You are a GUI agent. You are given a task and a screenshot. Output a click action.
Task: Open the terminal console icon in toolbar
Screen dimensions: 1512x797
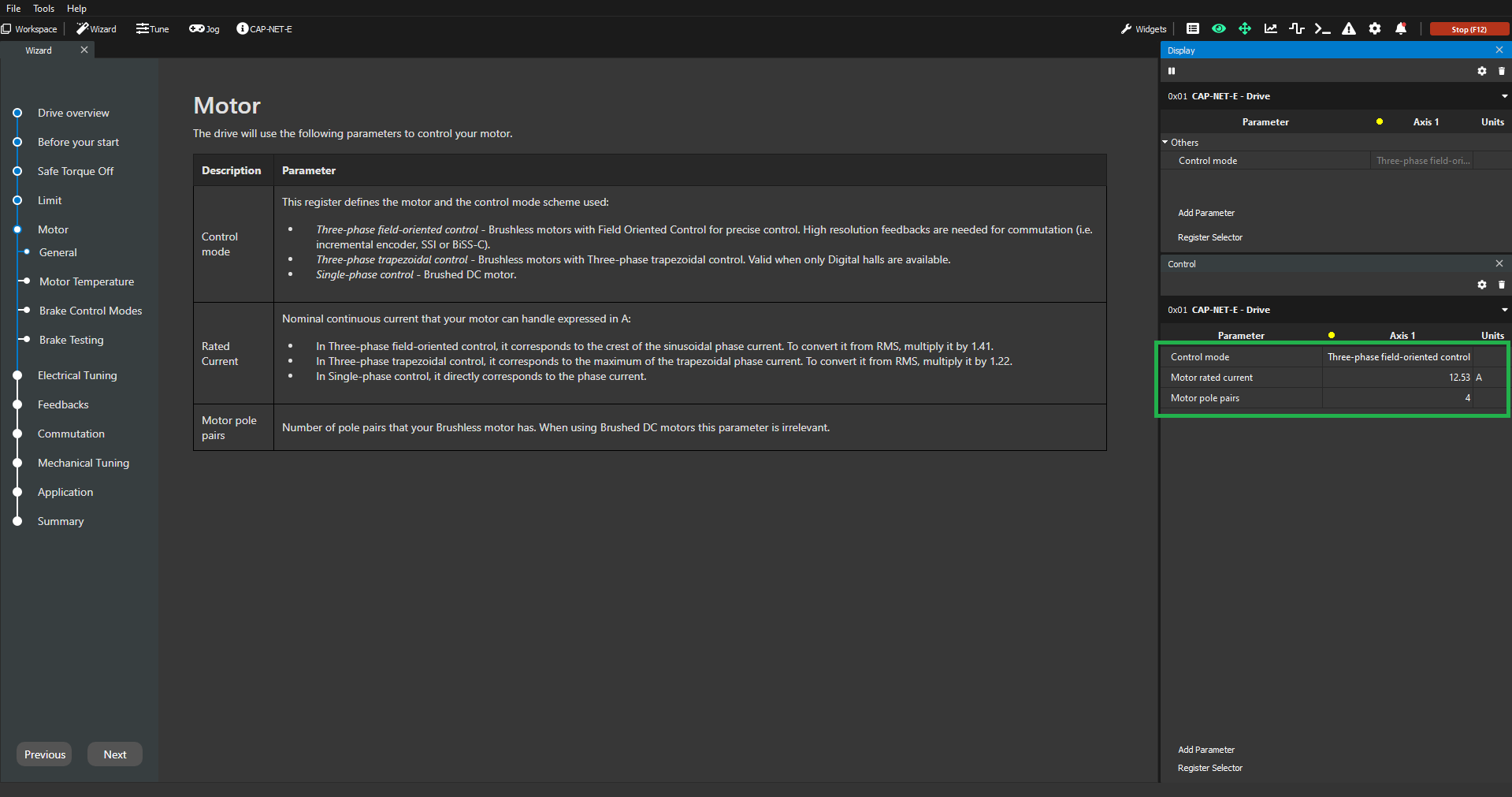[x=1322, y=29]
